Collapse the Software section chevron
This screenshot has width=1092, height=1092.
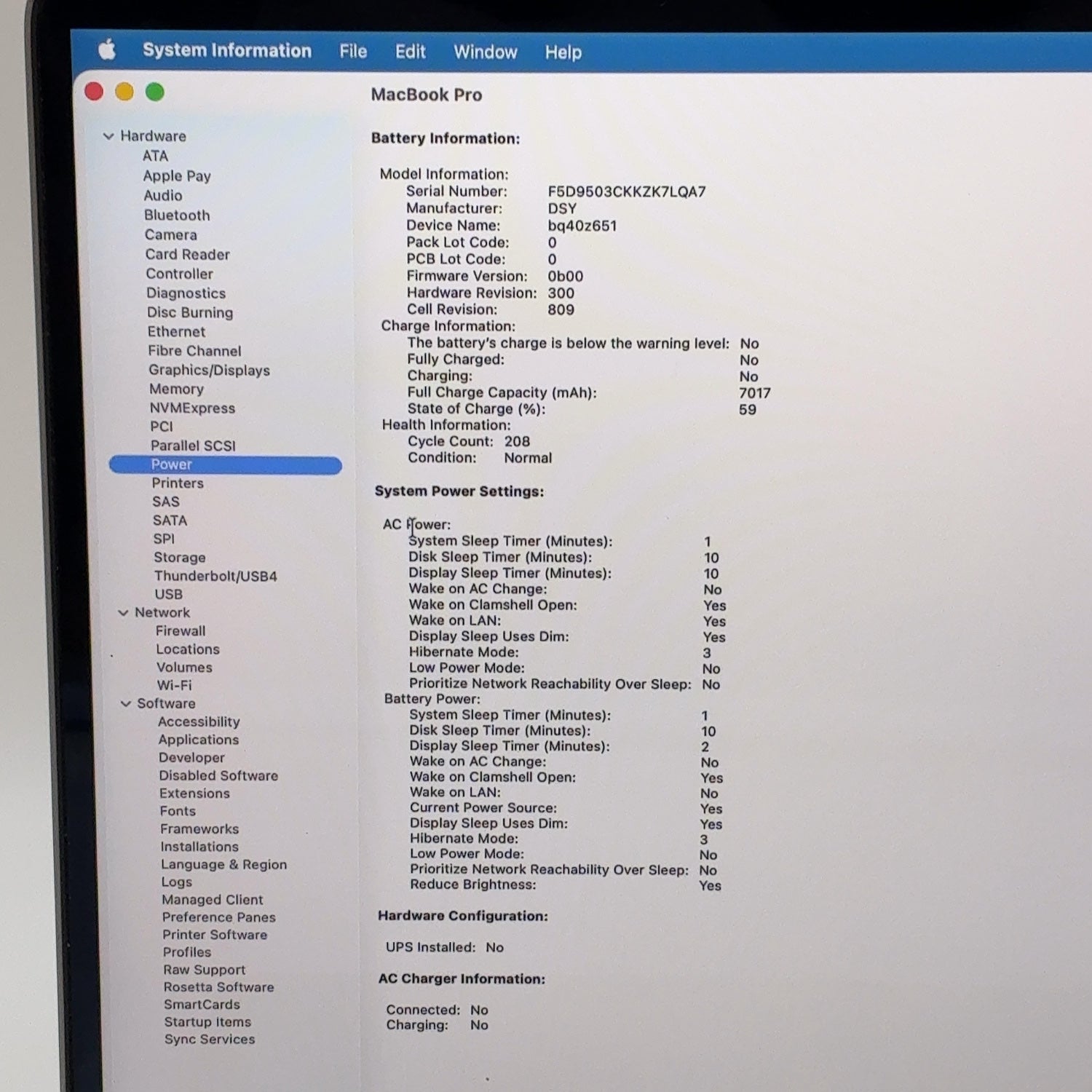tap(126, 703)
